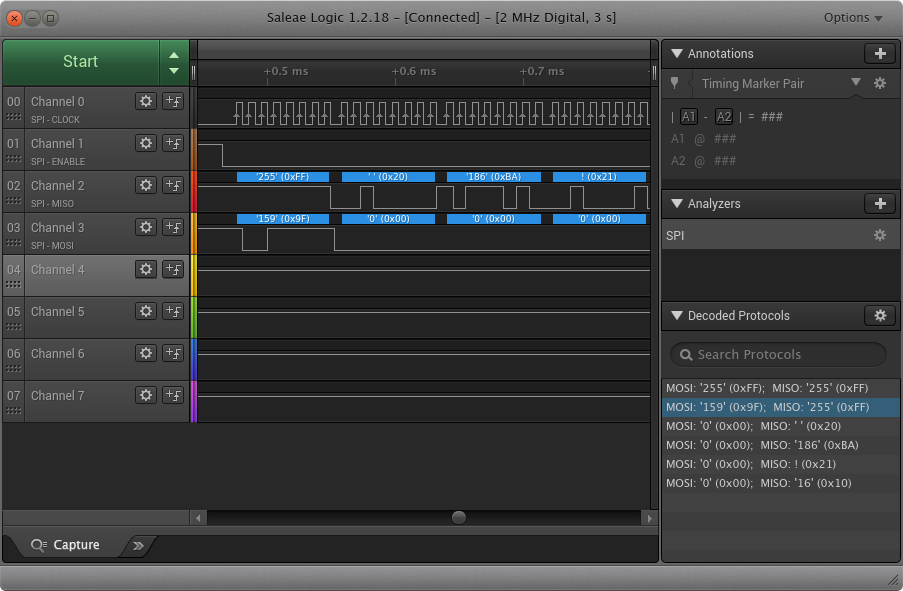Screen dimensions: 903x591
Task: Open Decoded Protocols settings gear
Action: (x=880, y=316)
